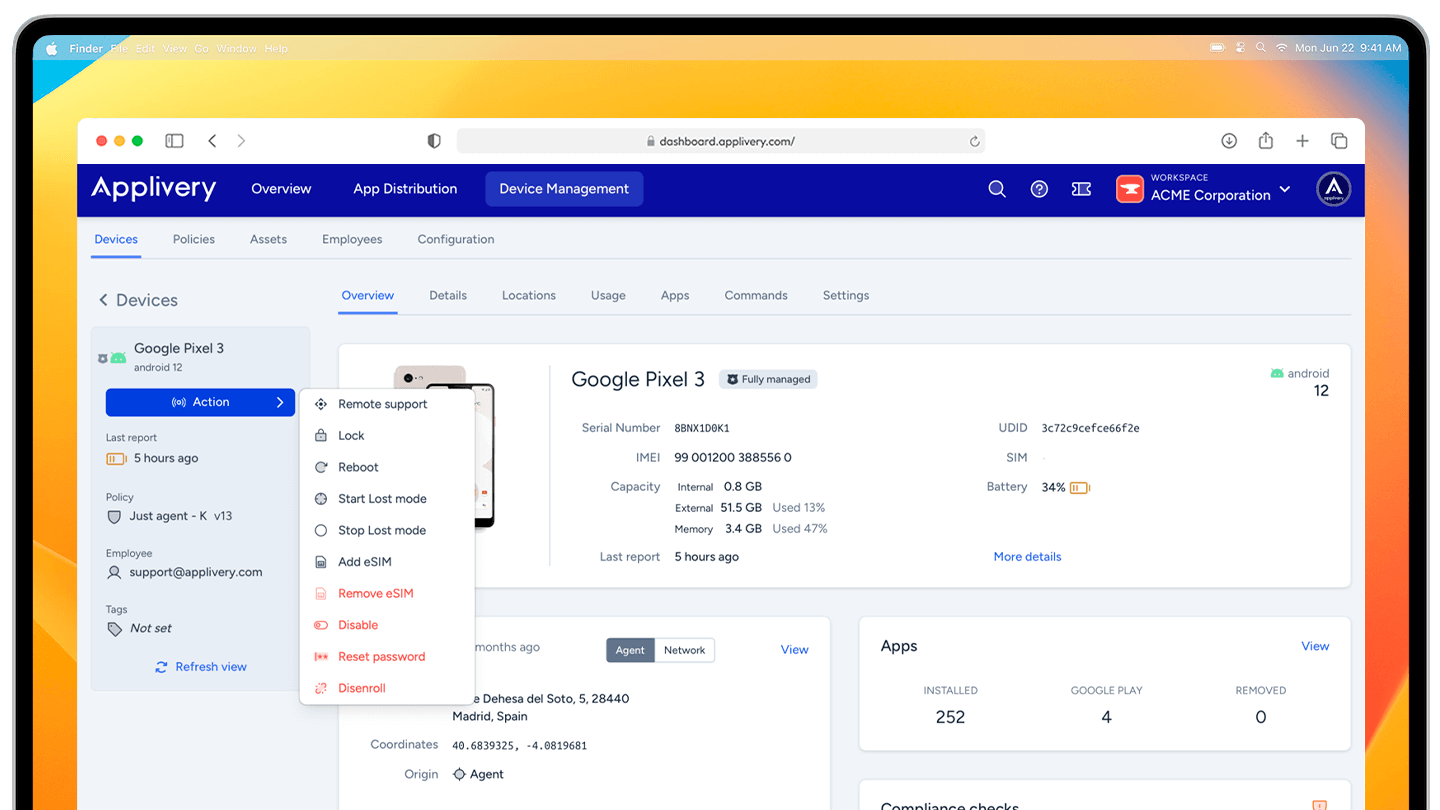The width and height of the screenshot is (1440, 810).
Task: Click the Safari address bar
Action: point(721,141)
